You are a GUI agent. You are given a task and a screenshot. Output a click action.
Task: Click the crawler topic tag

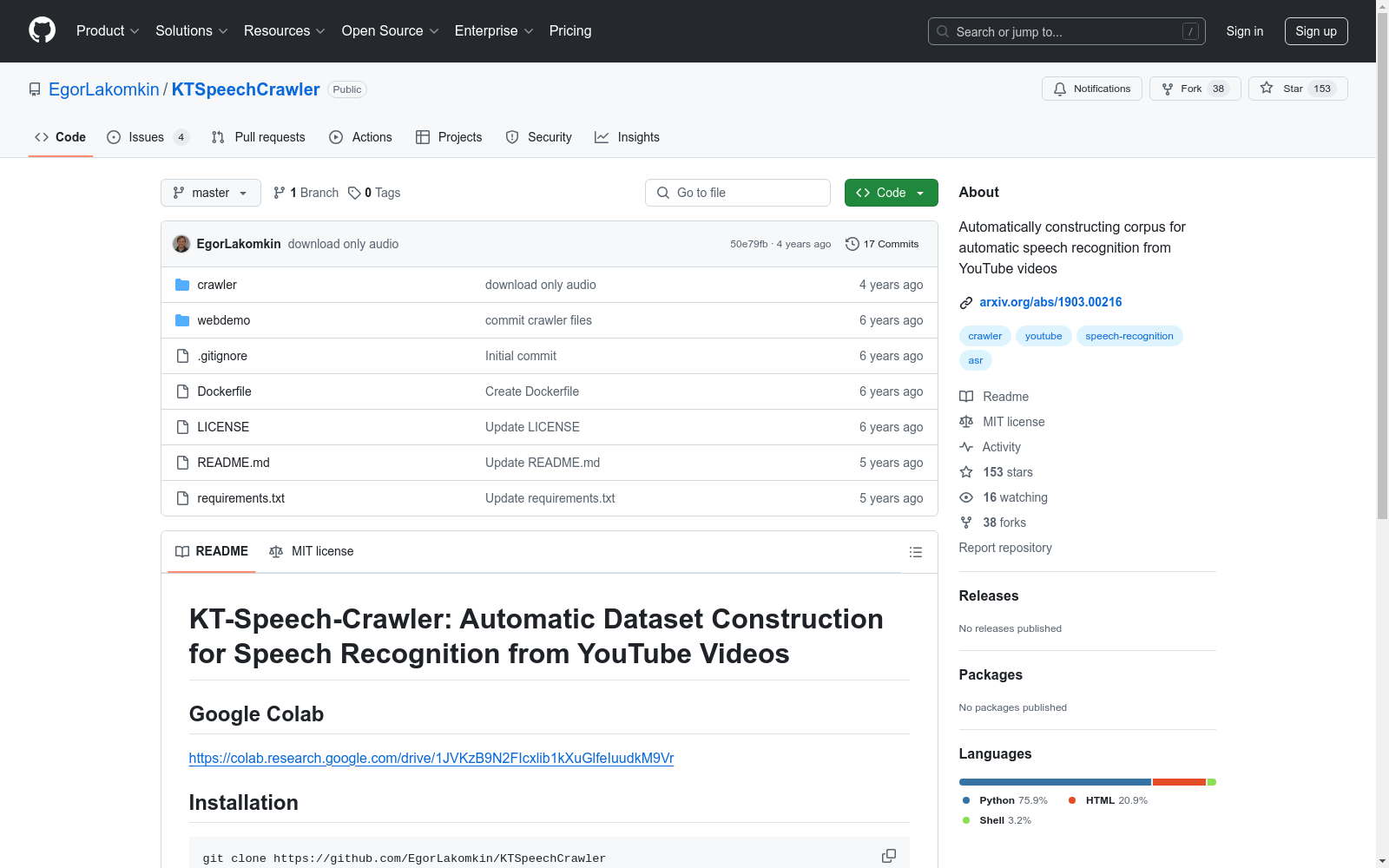[985, 336]
